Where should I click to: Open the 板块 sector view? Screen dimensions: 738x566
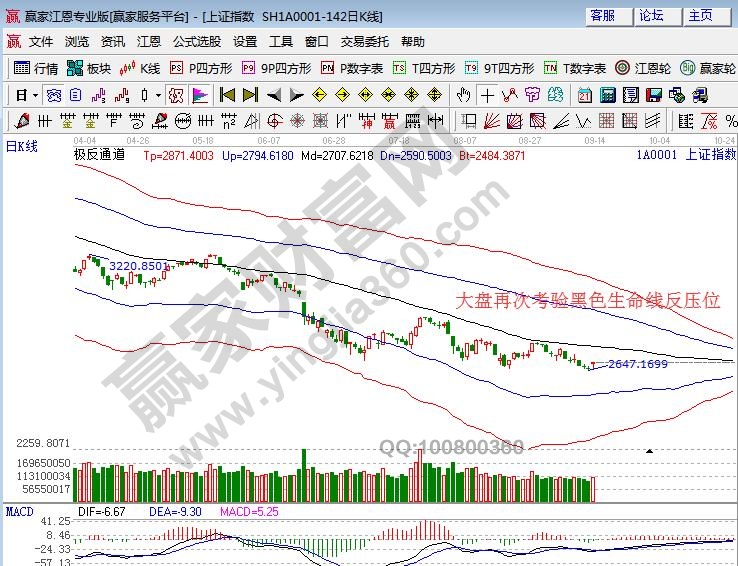click(89, 68)
